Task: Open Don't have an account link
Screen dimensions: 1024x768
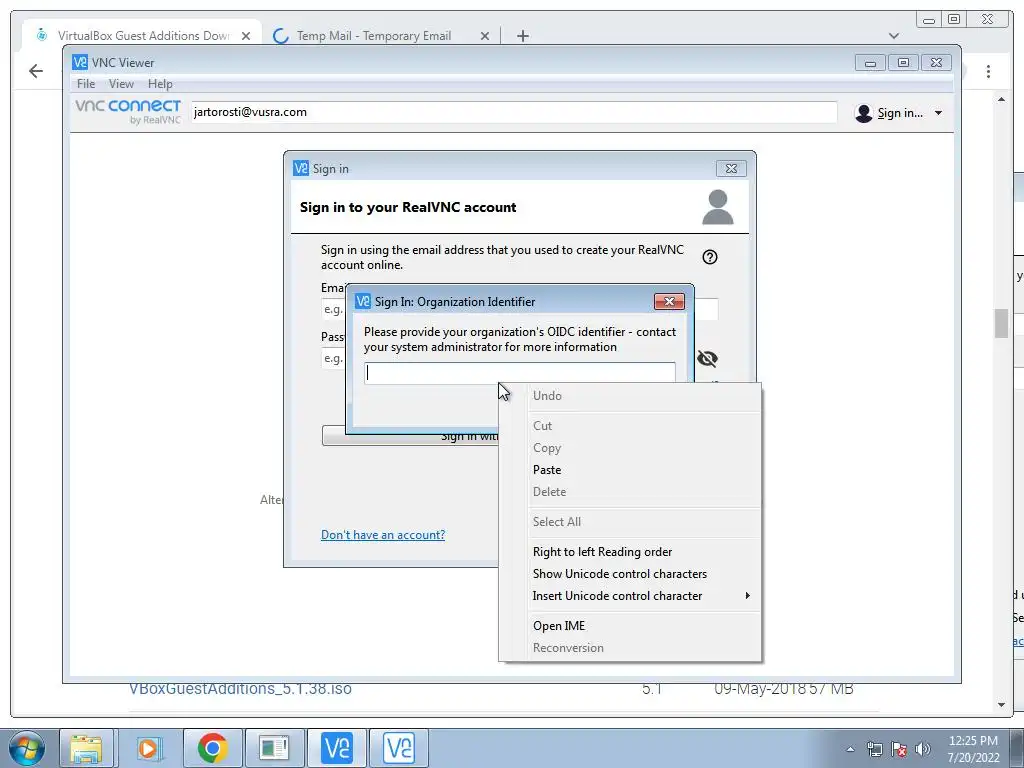Action: tap(383, 535)
